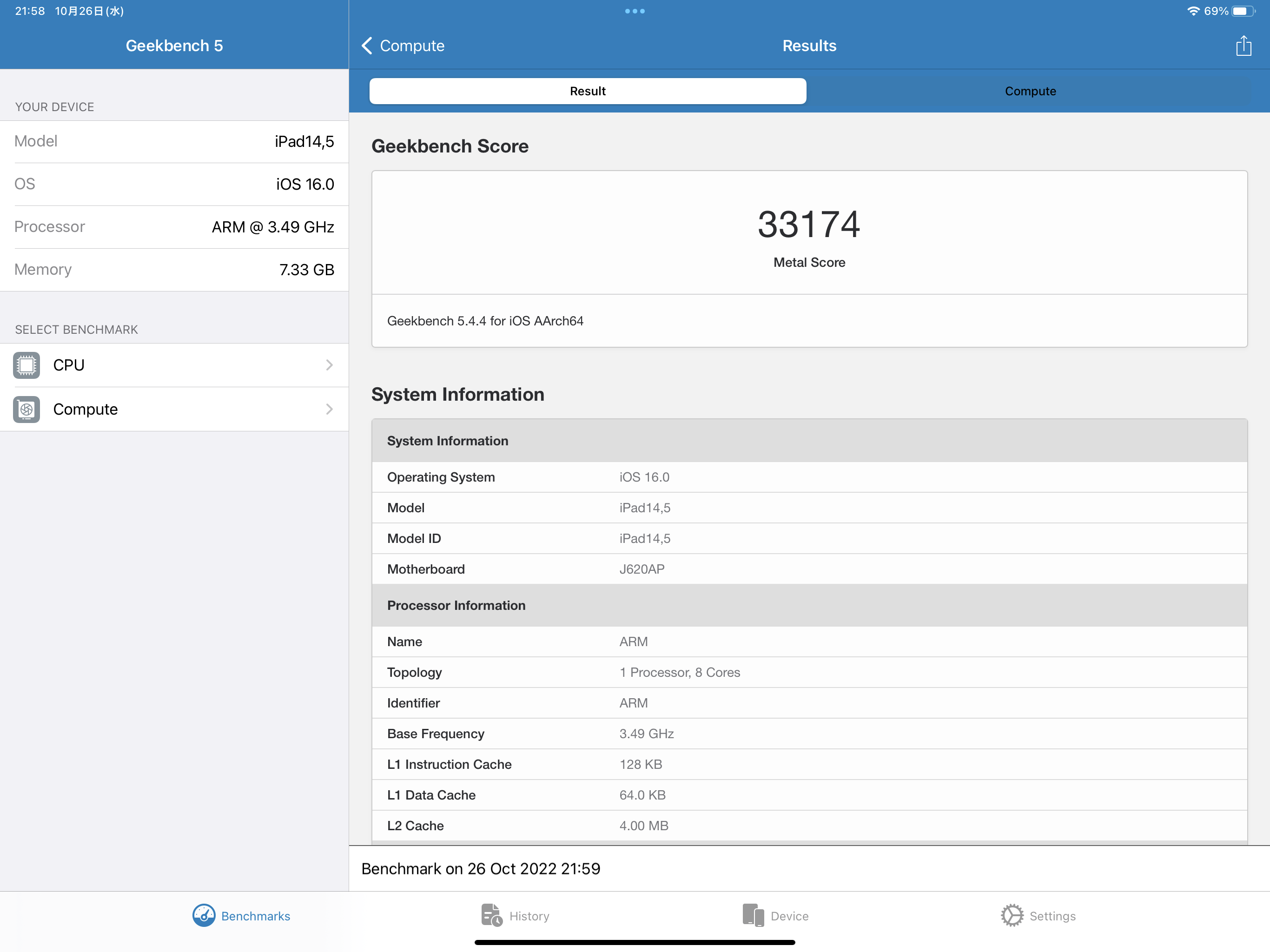
Task: Tap the status bar clock showing 21:58
Action: pyautogui.click(x=30, y=11)
